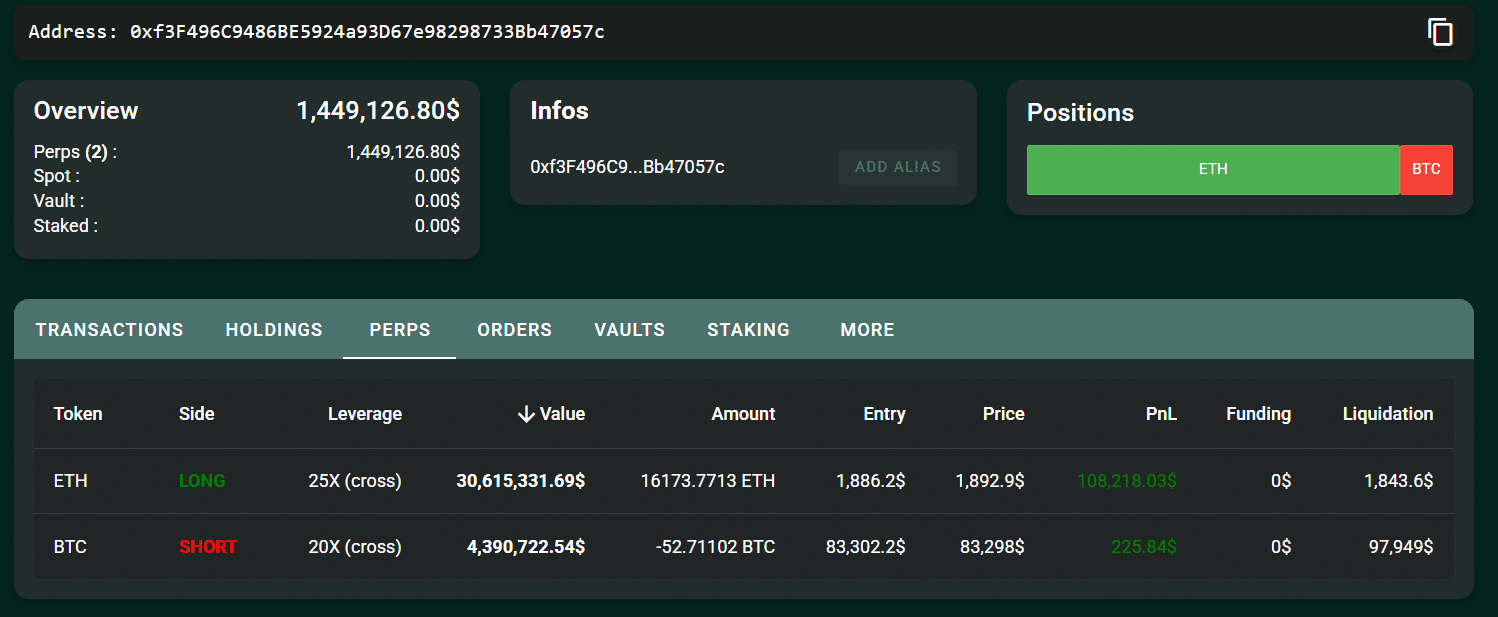This screenshot has width=1498, height=617.
Task: Click the sort arrow beside Value header
Action: (x=526, y=414)
